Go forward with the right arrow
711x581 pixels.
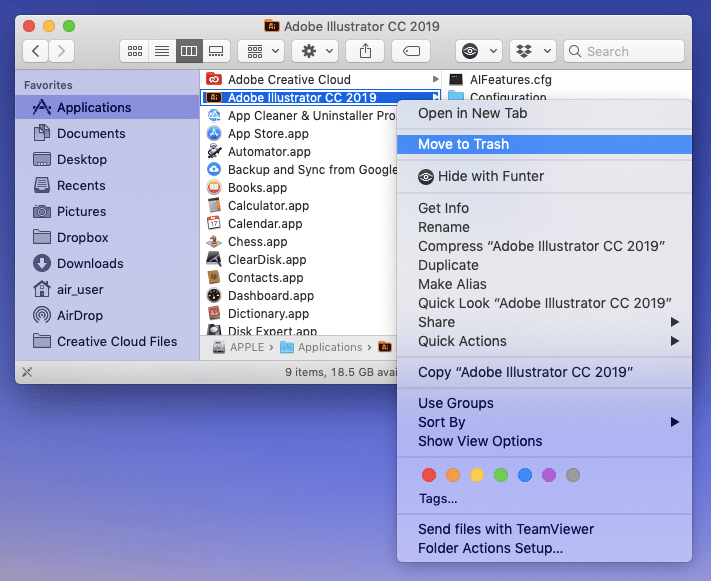coord(61,51)
